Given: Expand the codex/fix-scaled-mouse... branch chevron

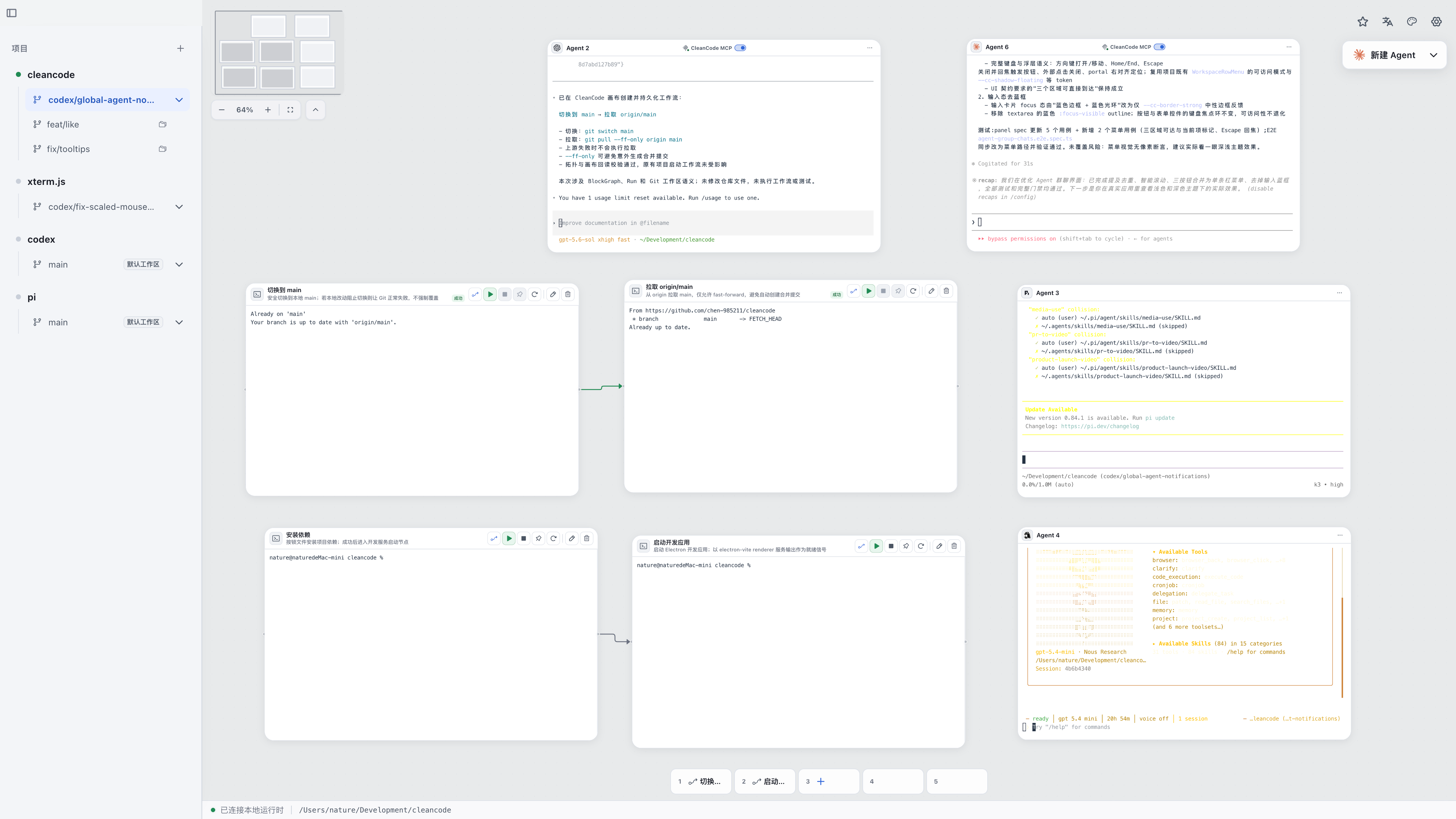Looking at the screenshot, I should click(179, 207).
